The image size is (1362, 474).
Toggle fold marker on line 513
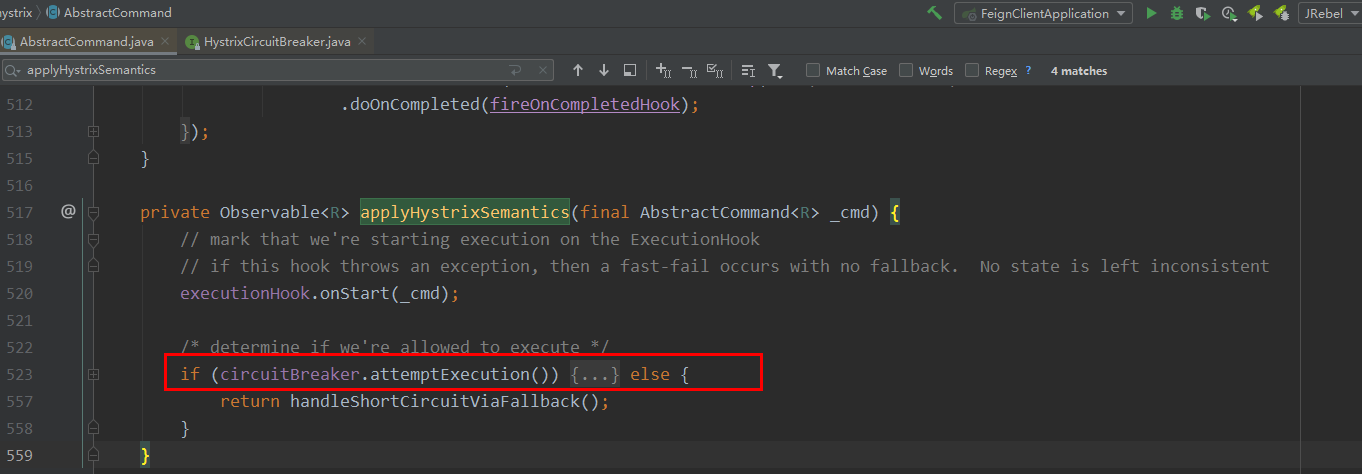[93, 131]
